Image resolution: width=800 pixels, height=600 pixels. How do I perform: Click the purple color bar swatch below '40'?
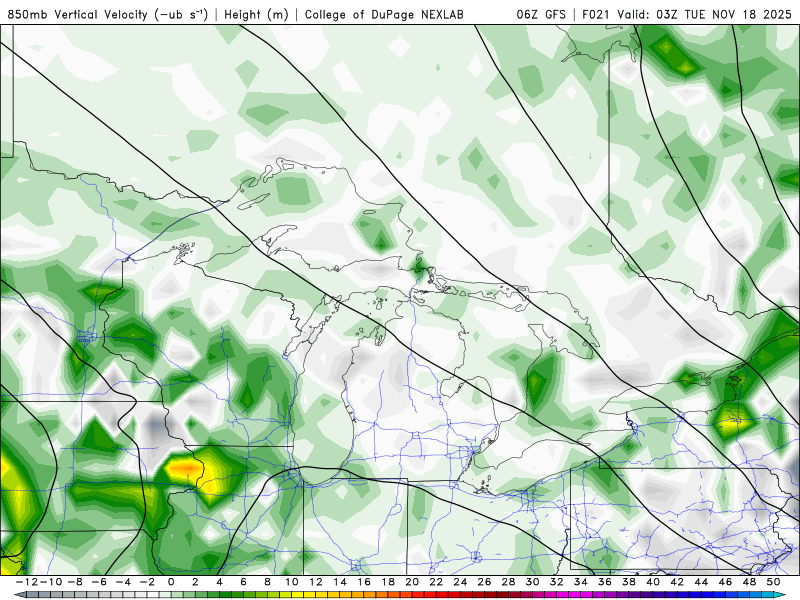point(659,595)
